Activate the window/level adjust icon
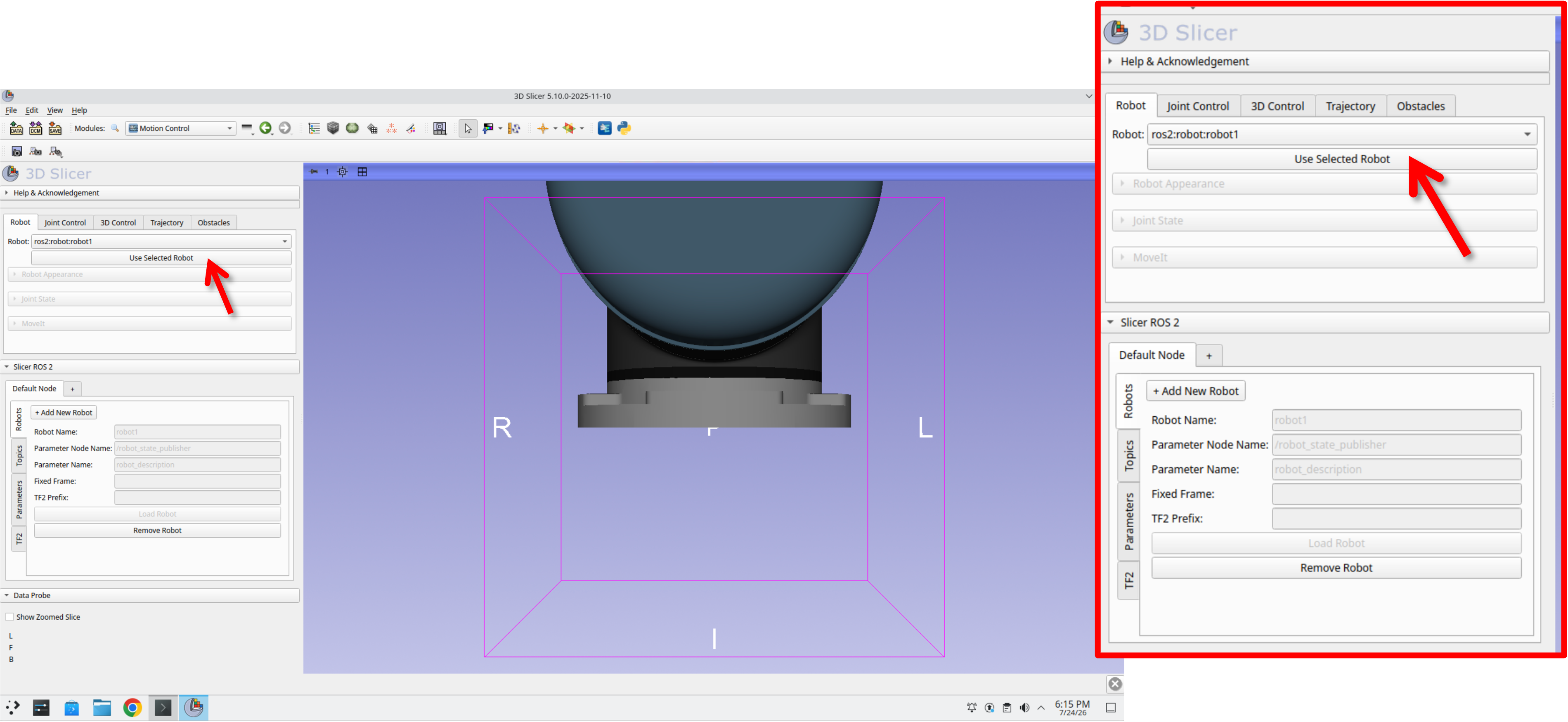Viewport: 1568px width, 722px height. coord(488,128)
